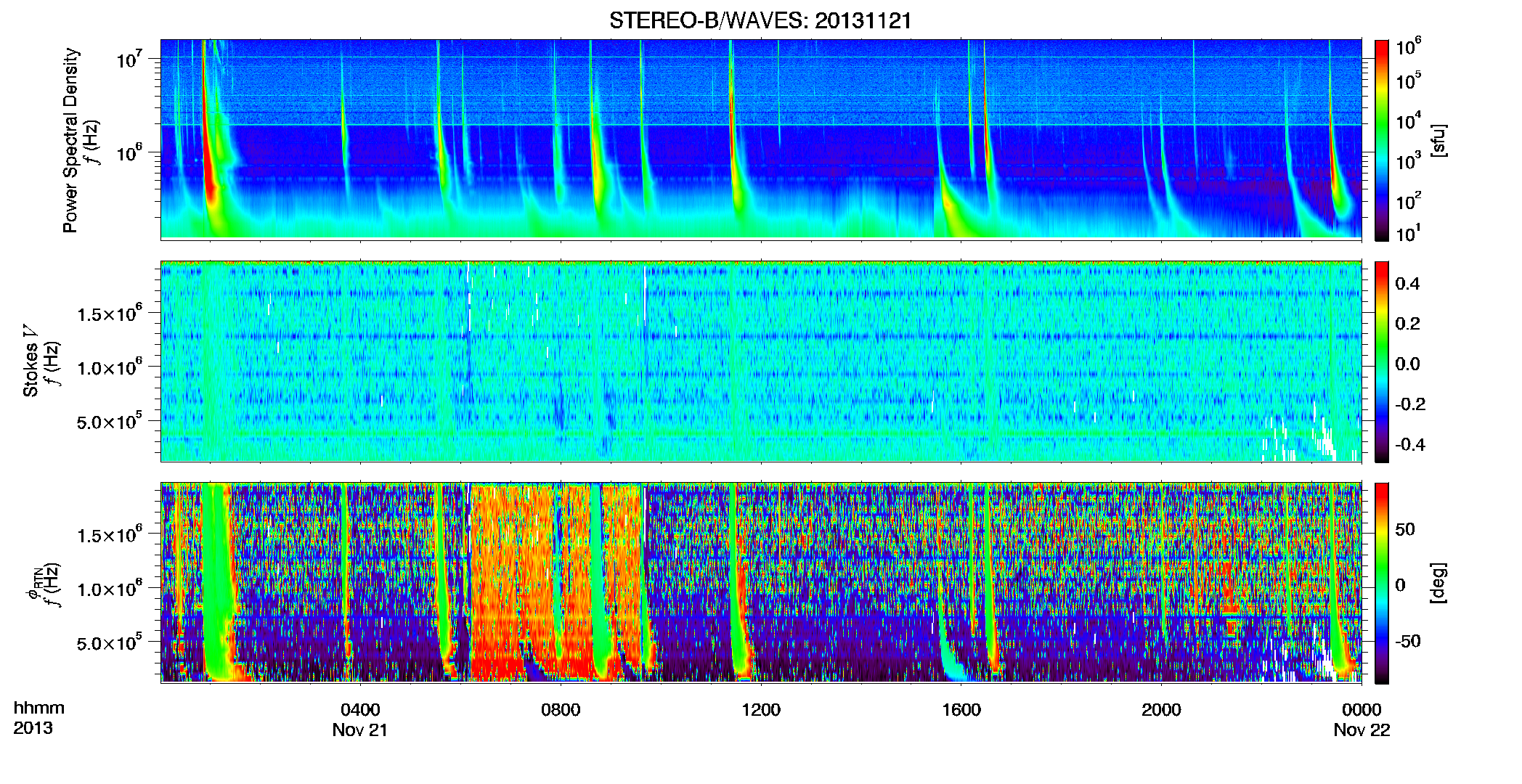Screen dimensions: 1522x784
Task: Click the 1600 time tick label
Action: pyautogui.click(x=961, y=710)
